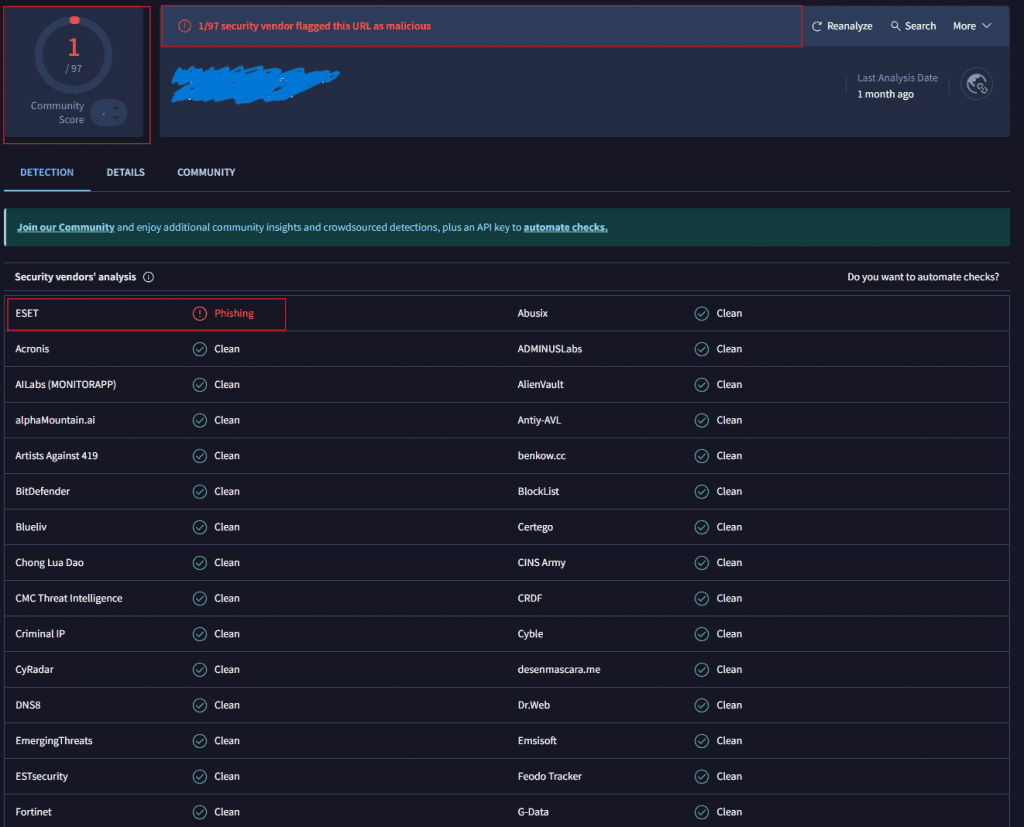Screen dimensions: 1024x827
Task: Open the DETAILS tab
Action: click(126, 172)
